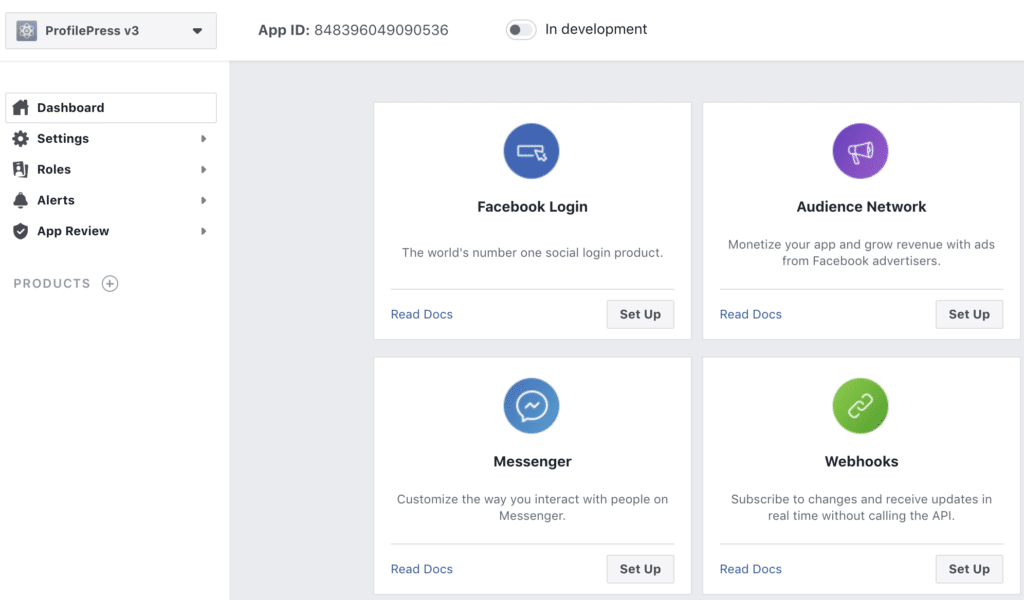The image size is (1024, 600).
Task: Open the Roles menu item
Action: (111, 169)
